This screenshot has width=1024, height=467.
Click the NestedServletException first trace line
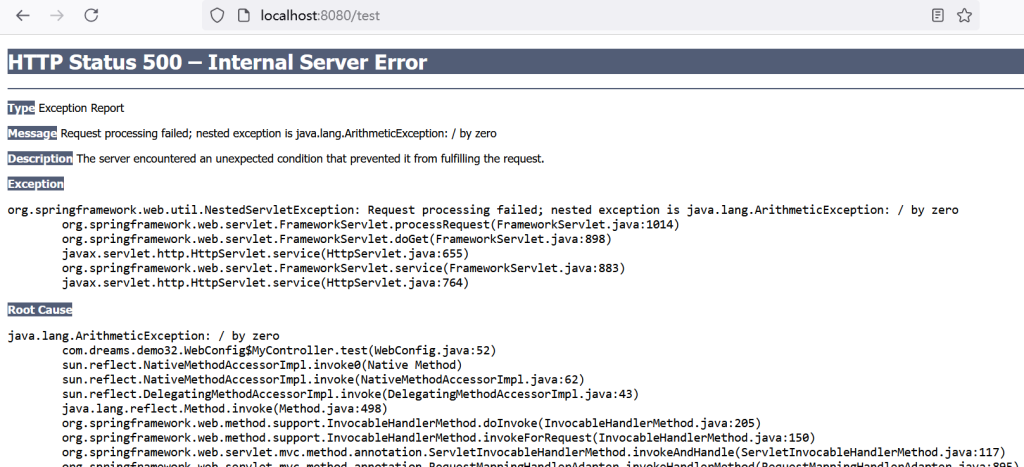point(483,210)
